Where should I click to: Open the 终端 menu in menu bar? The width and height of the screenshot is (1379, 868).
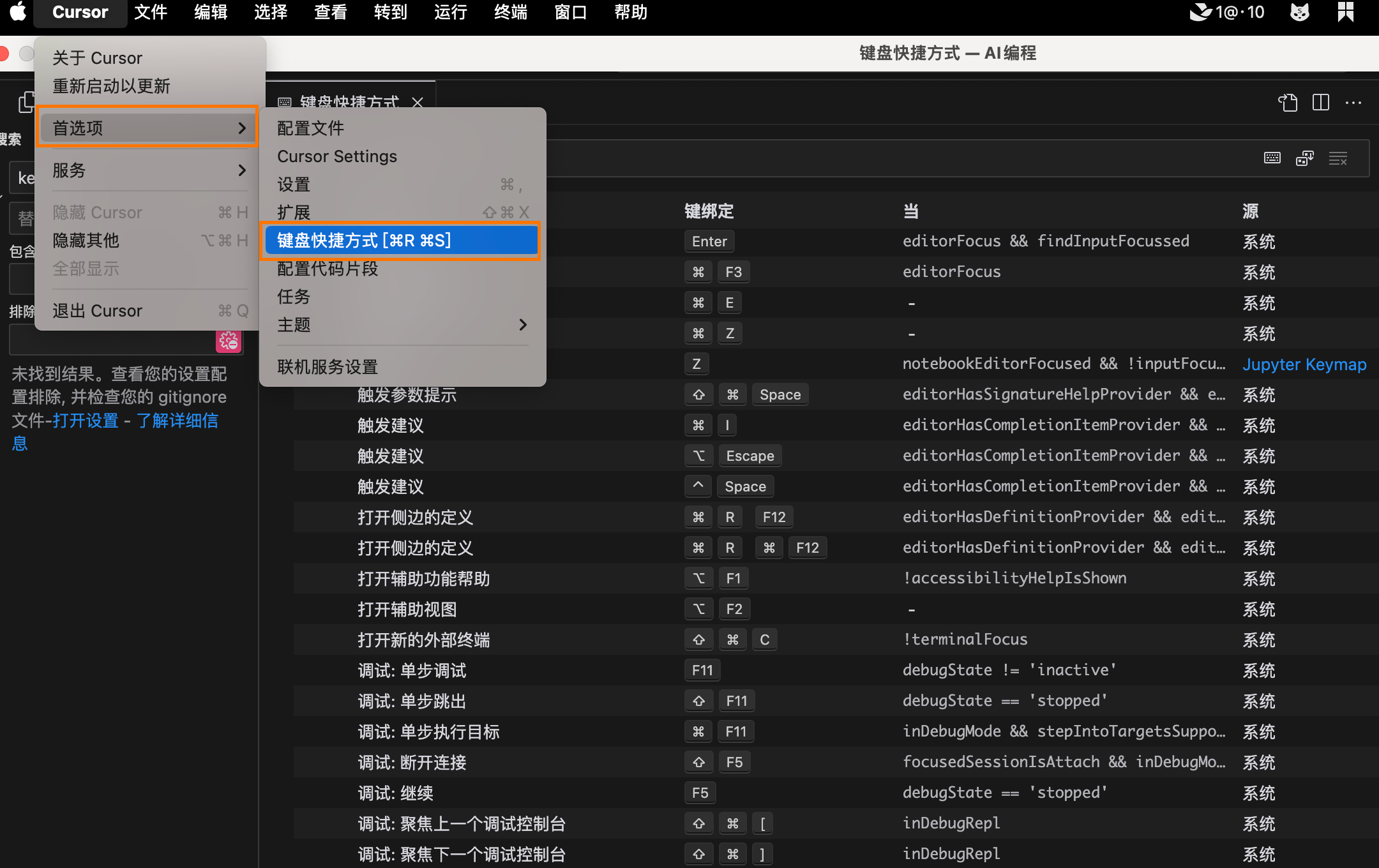tap(510, 12)
